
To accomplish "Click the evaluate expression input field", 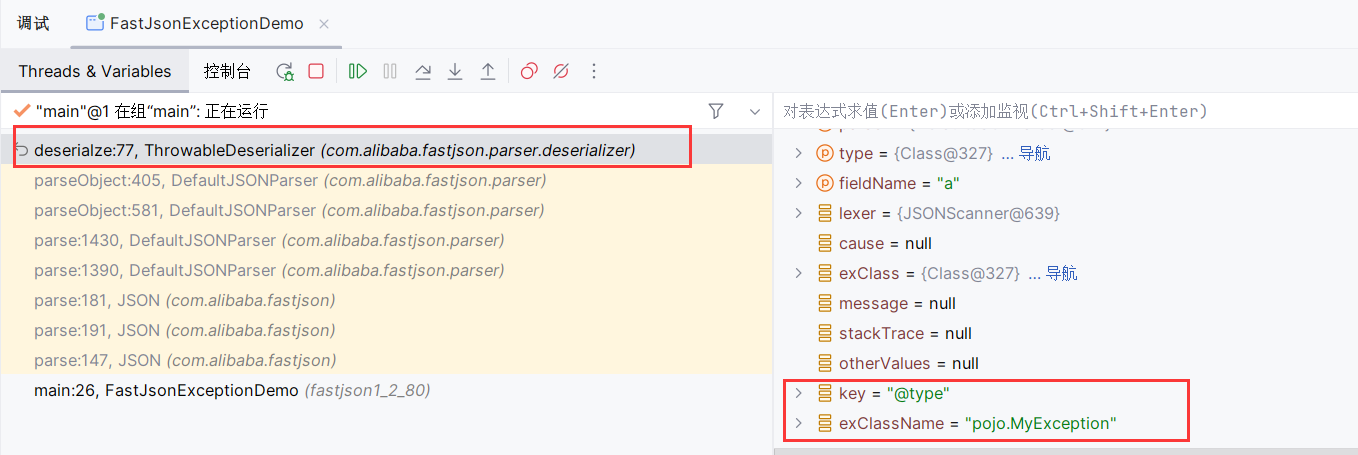I will pos(1060,111).
